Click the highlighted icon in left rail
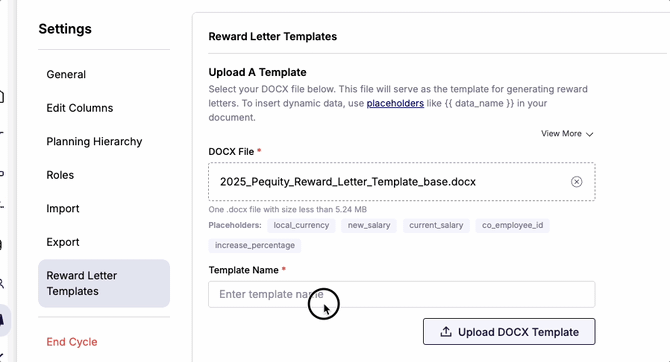The height and width of the screenshot is (362, 670). coord(3,320)
